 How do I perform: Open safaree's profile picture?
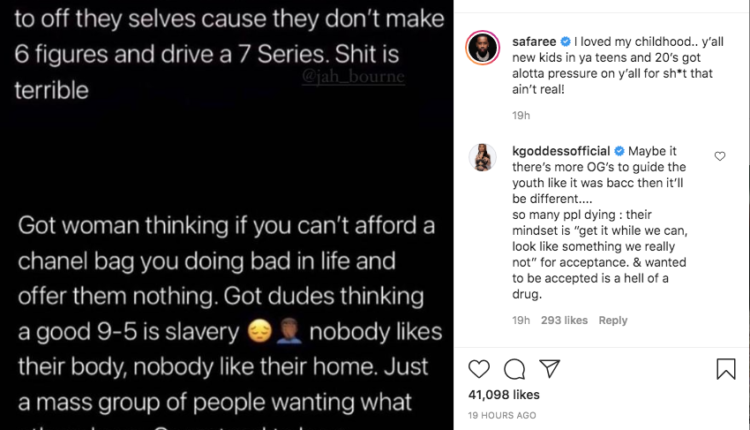pos(483,48)
